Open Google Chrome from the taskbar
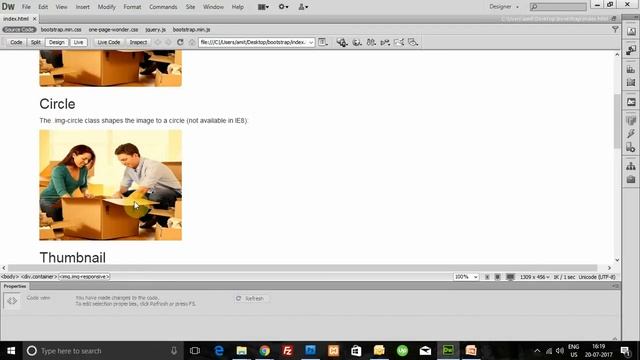This screenshot has height=360, width=640. [264, 351]
